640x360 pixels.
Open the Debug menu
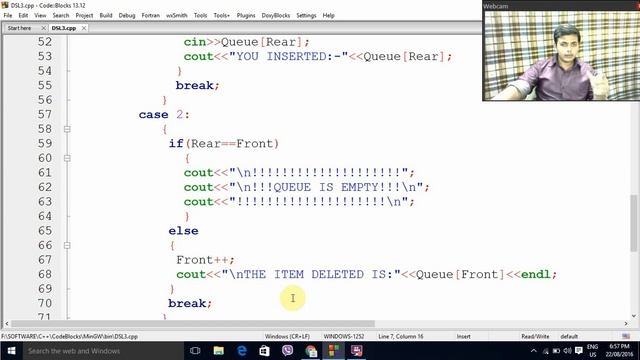tap(127, 16)
